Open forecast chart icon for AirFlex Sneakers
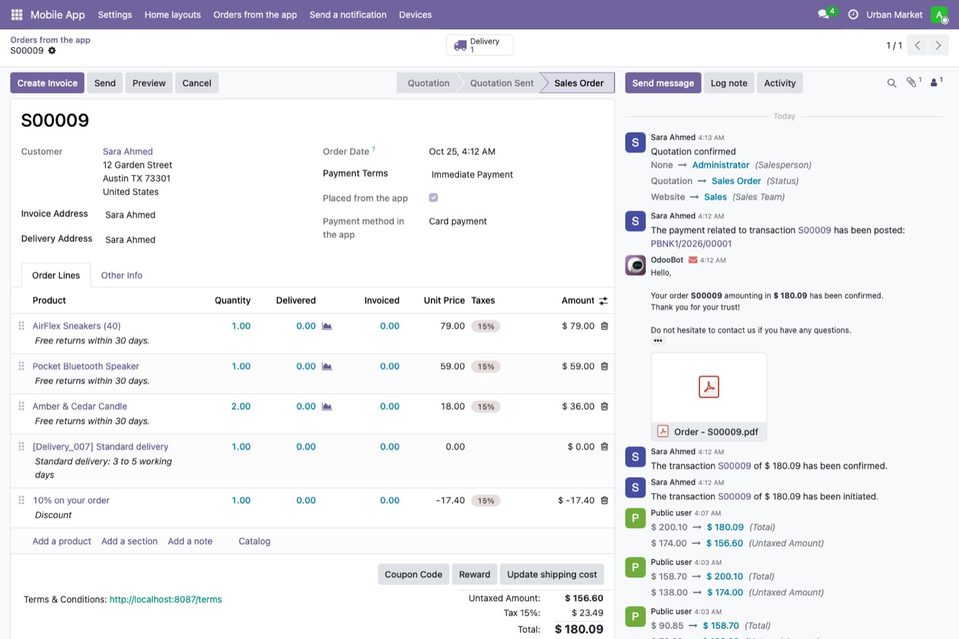The height and width of the screenshot is (639, 959). coord(327,326)
